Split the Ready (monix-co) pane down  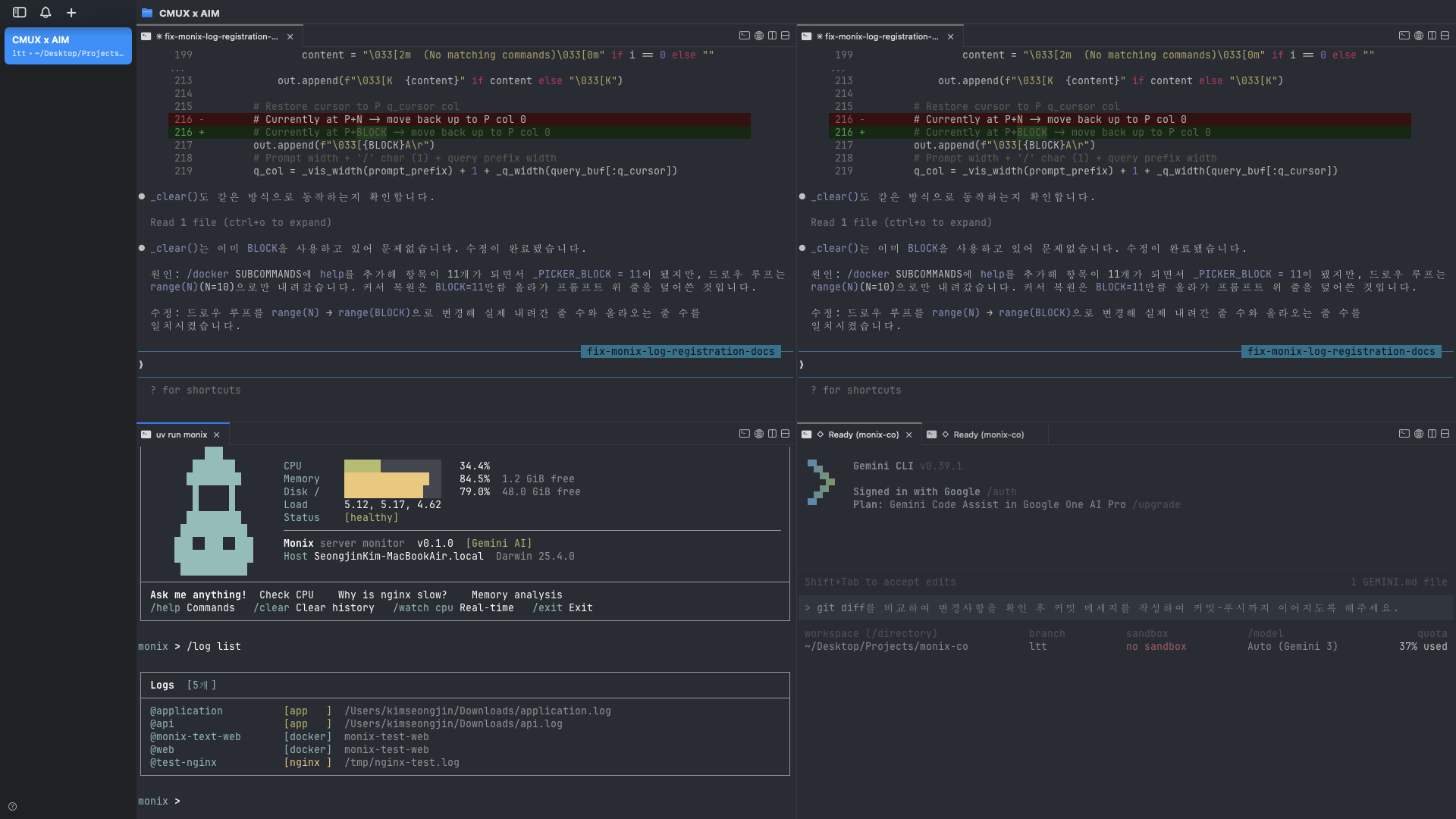[x=1445, y=434]
